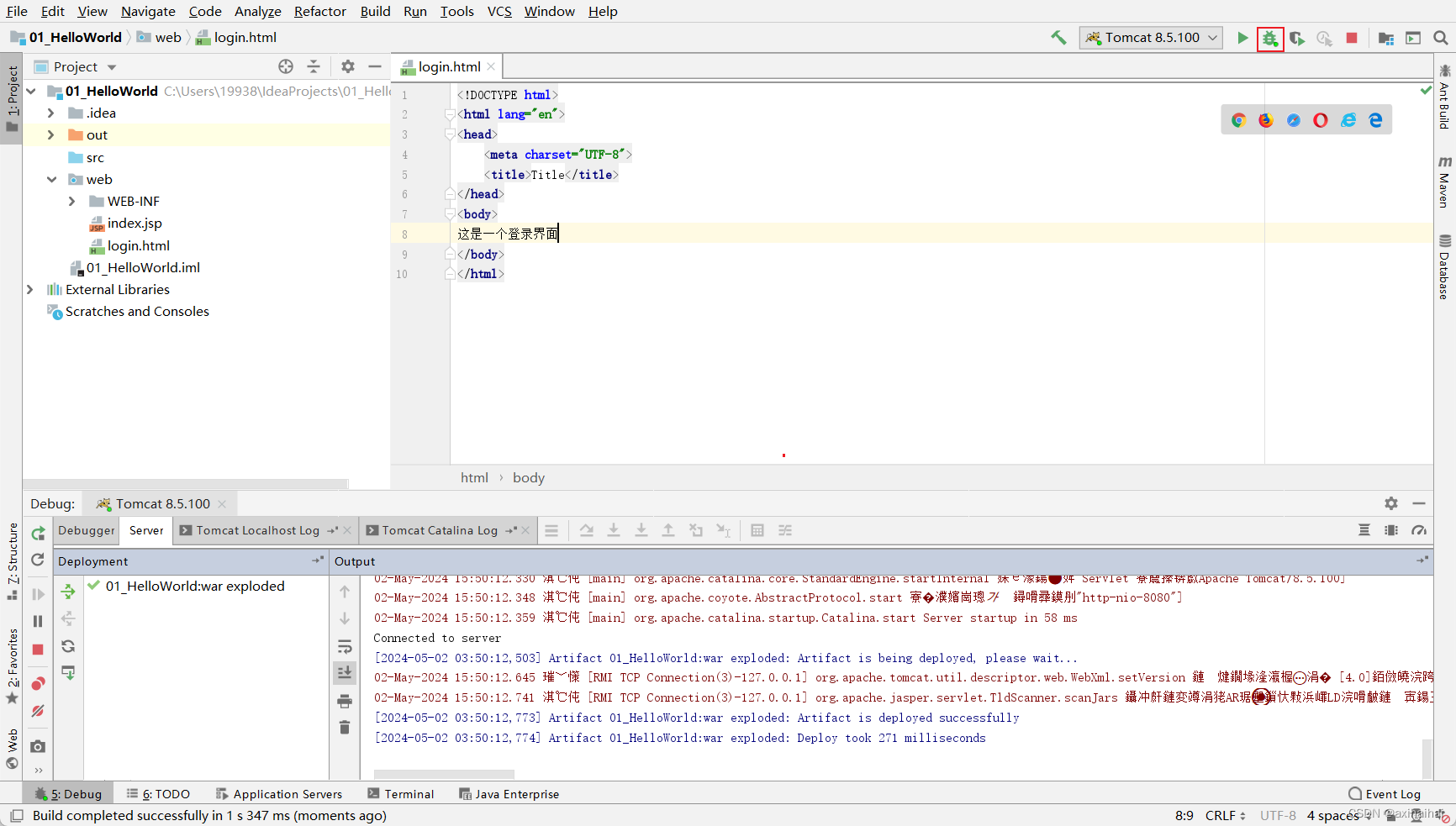Click the camera thread dump icon
Image resolution: width=1456 pixels, height=826 pixels.
38,746
